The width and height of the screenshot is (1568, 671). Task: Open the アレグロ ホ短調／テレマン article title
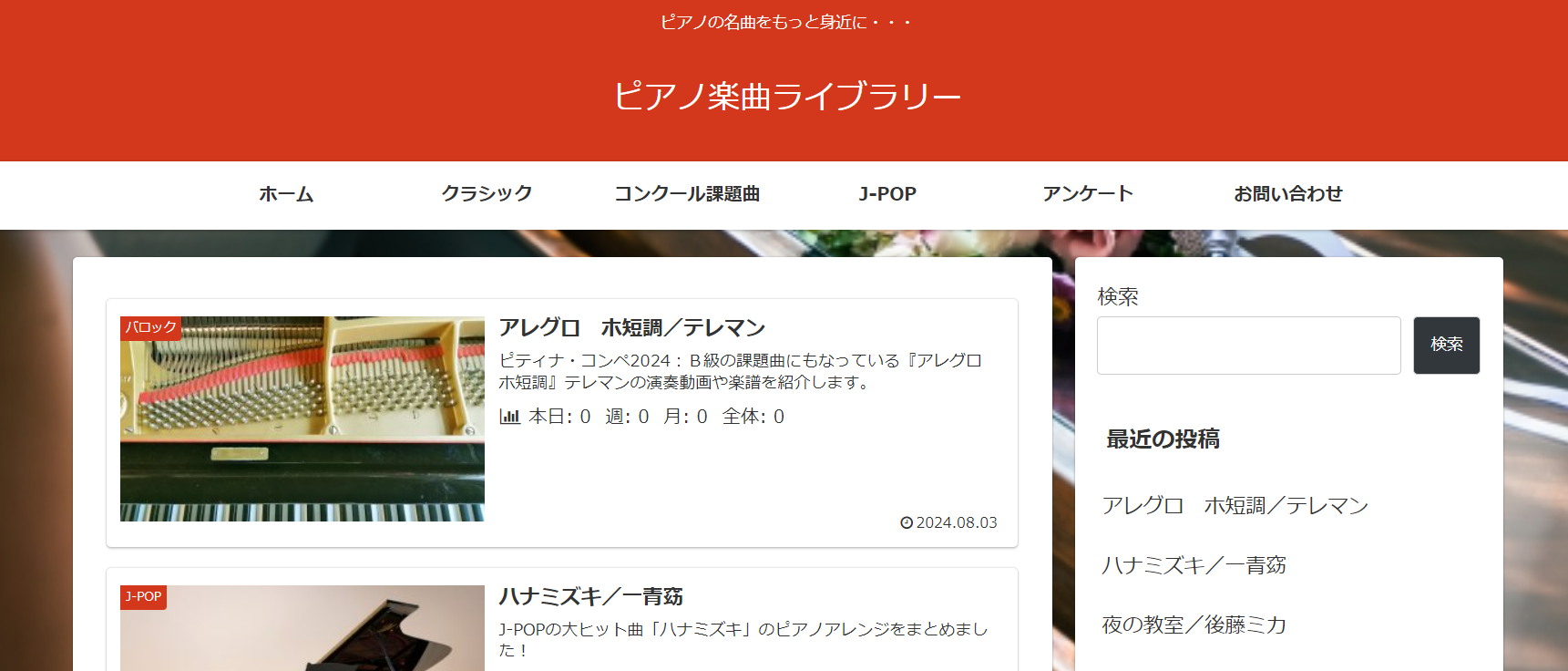pyautogui.click(x=631, y=327)
